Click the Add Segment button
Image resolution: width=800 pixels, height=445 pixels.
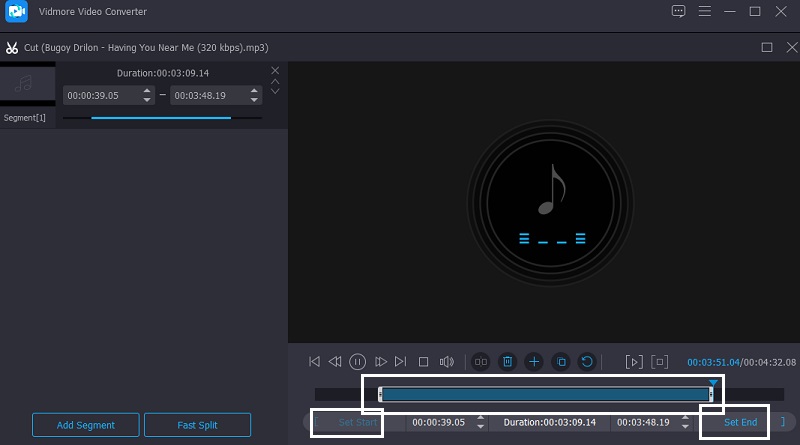pos(85,425)
